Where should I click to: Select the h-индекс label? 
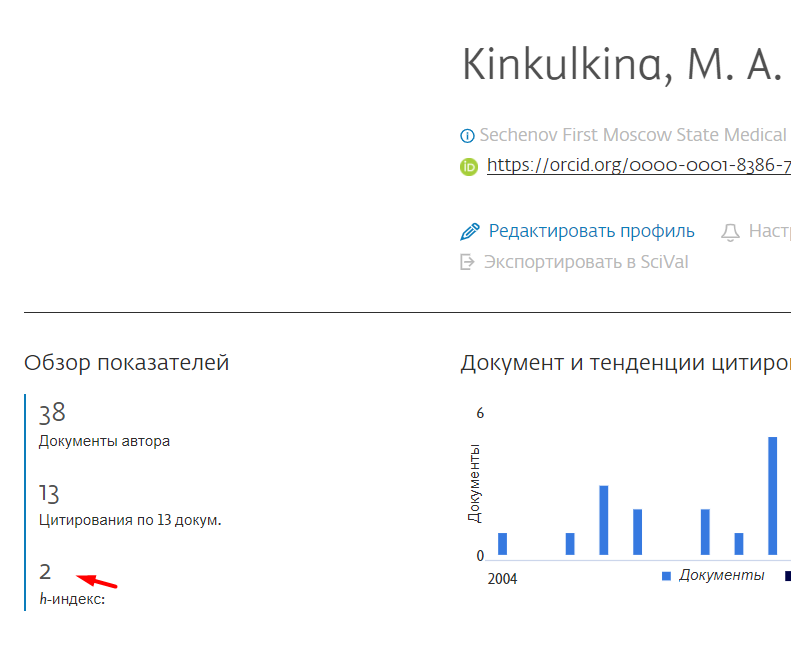[x=72, y=599]
